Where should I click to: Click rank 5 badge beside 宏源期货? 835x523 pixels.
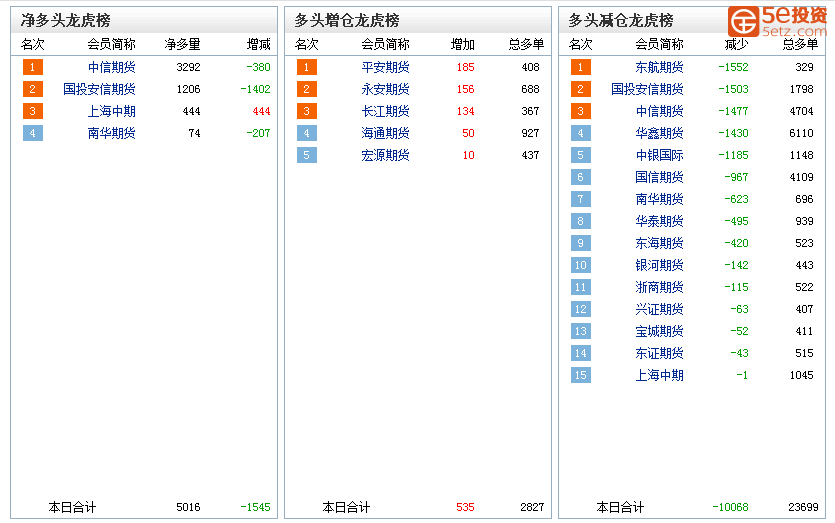pos(307,155)
